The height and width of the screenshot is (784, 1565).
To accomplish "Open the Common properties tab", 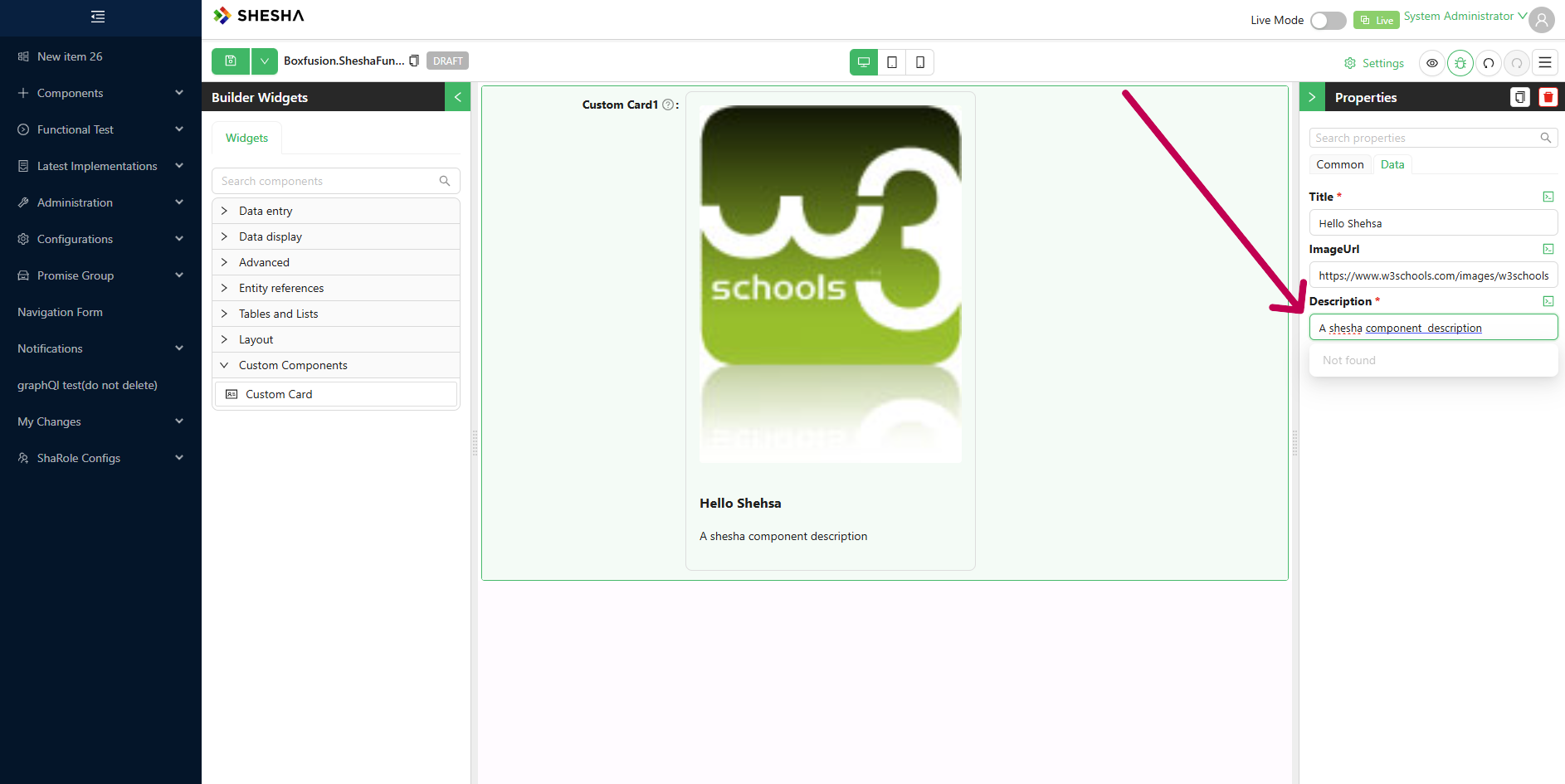I will [x=1340, y=164].
